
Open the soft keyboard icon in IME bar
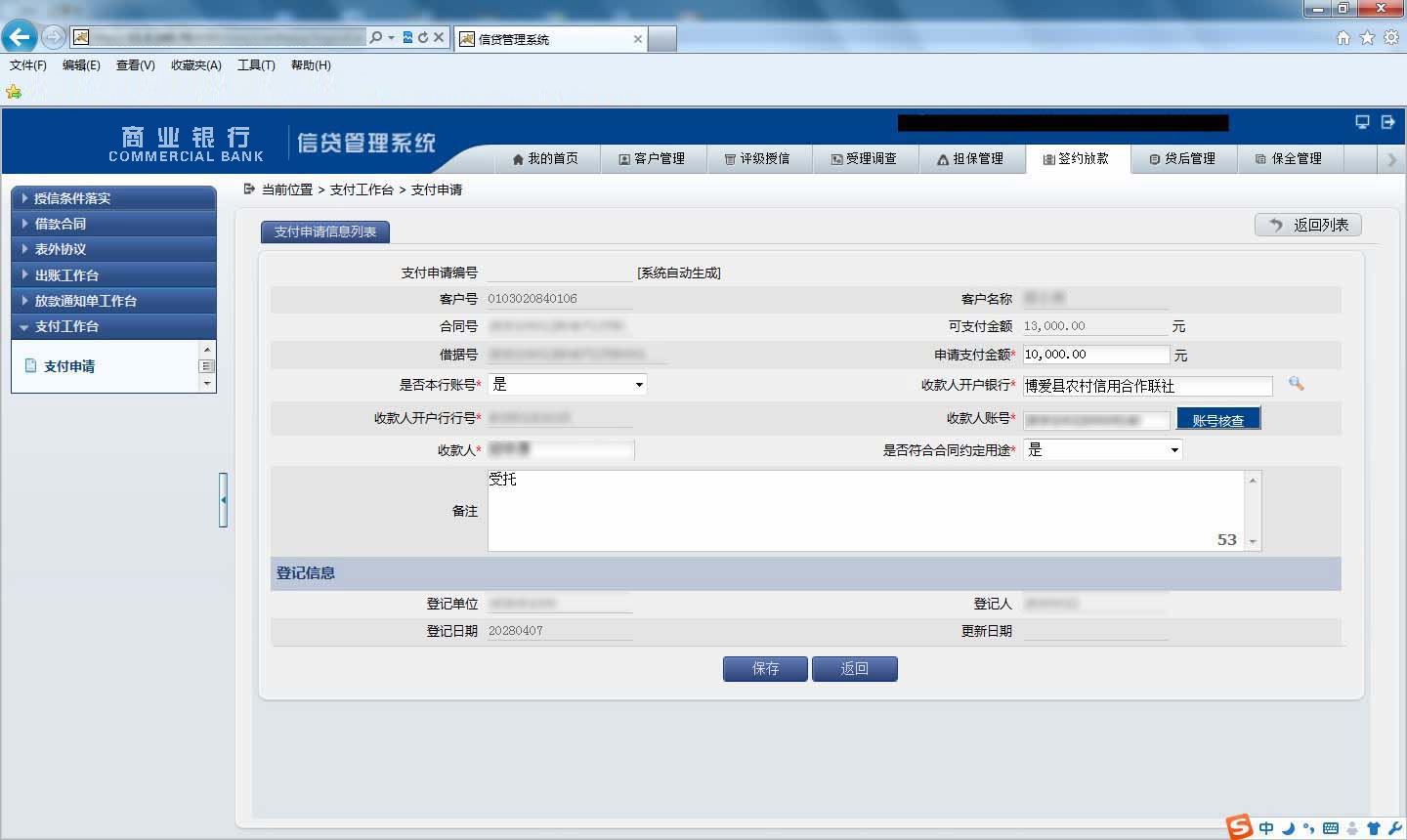[x=1330, y=828]
